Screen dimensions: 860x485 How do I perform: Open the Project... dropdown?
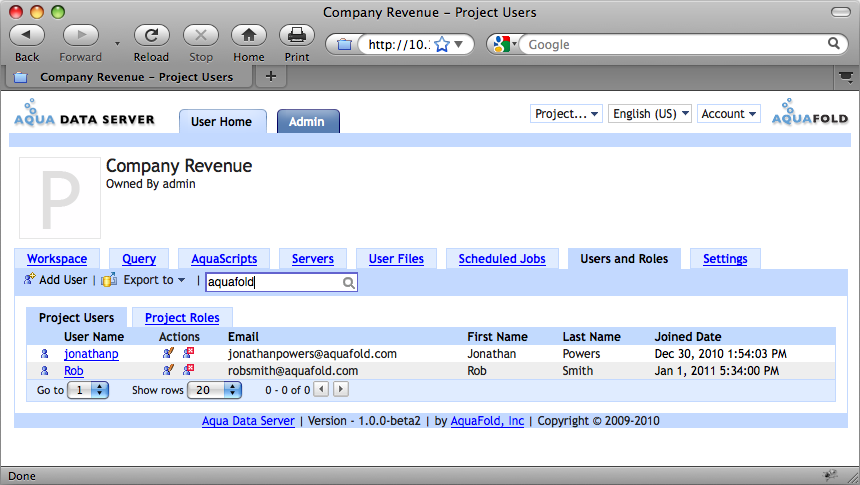pyautogui.click(x=566, y=114)
